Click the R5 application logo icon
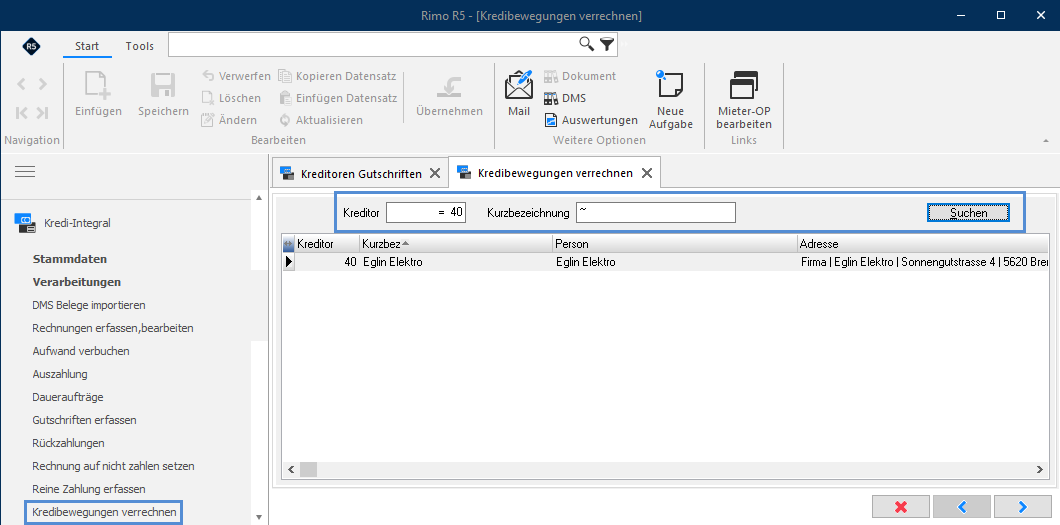 pyautogui.click(x=31, y=46)
